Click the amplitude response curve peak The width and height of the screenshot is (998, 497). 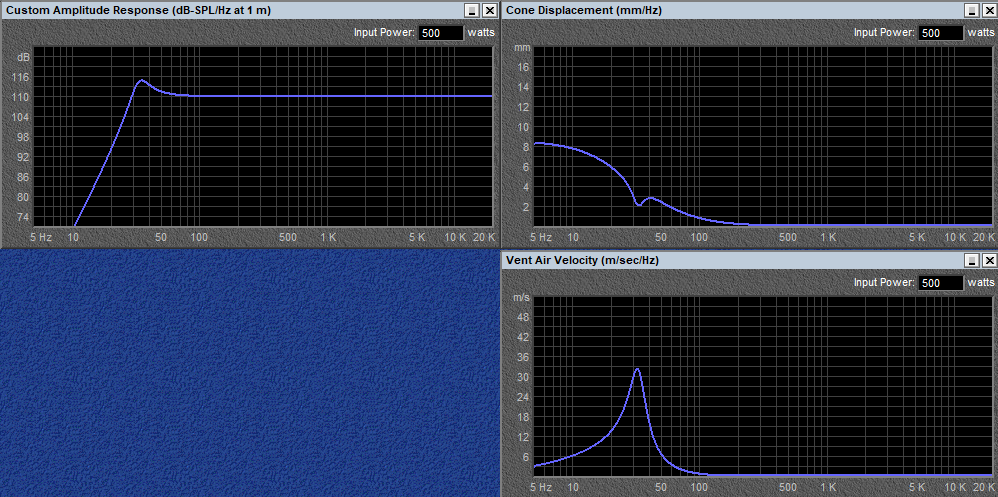tap(141, 80)
